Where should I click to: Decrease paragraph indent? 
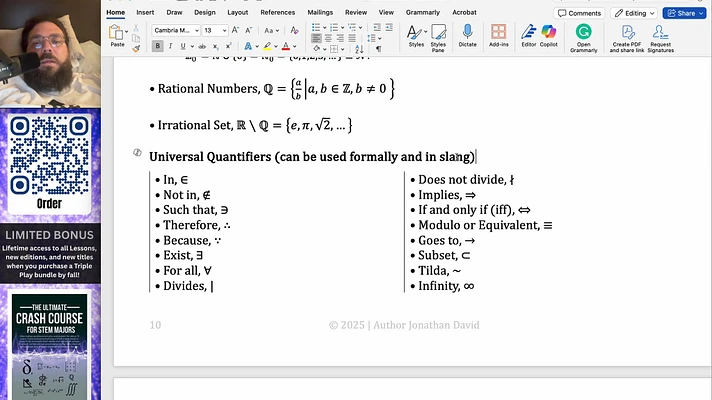pos(377,28)
